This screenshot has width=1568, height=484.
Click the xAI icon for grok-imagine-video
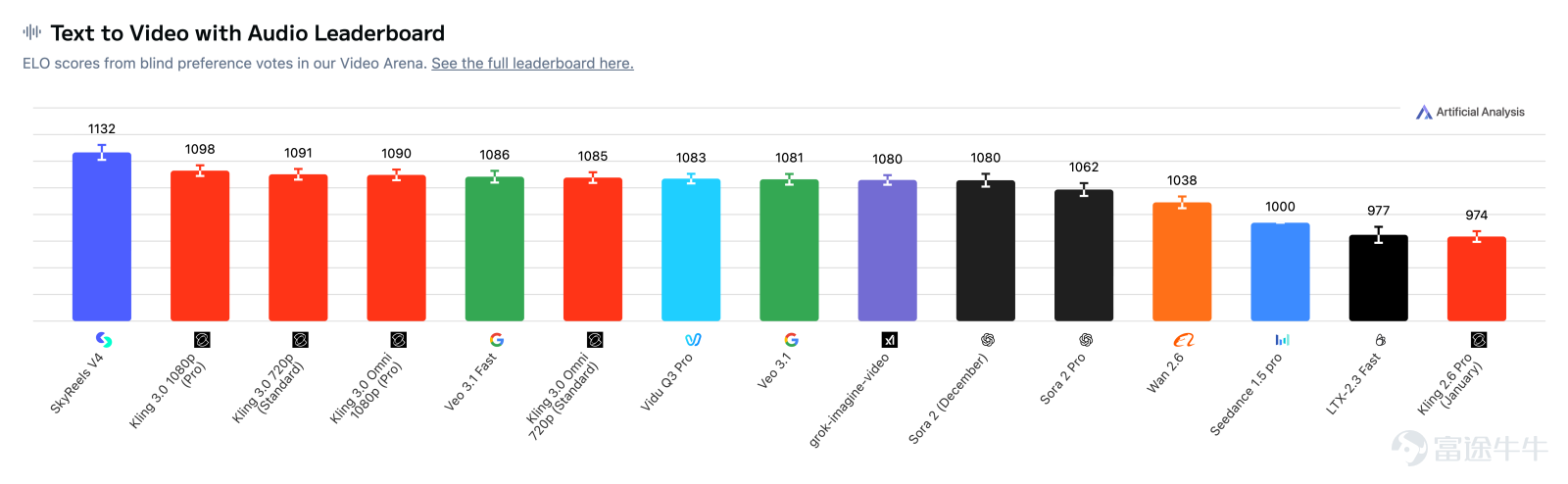click(889, 340)
